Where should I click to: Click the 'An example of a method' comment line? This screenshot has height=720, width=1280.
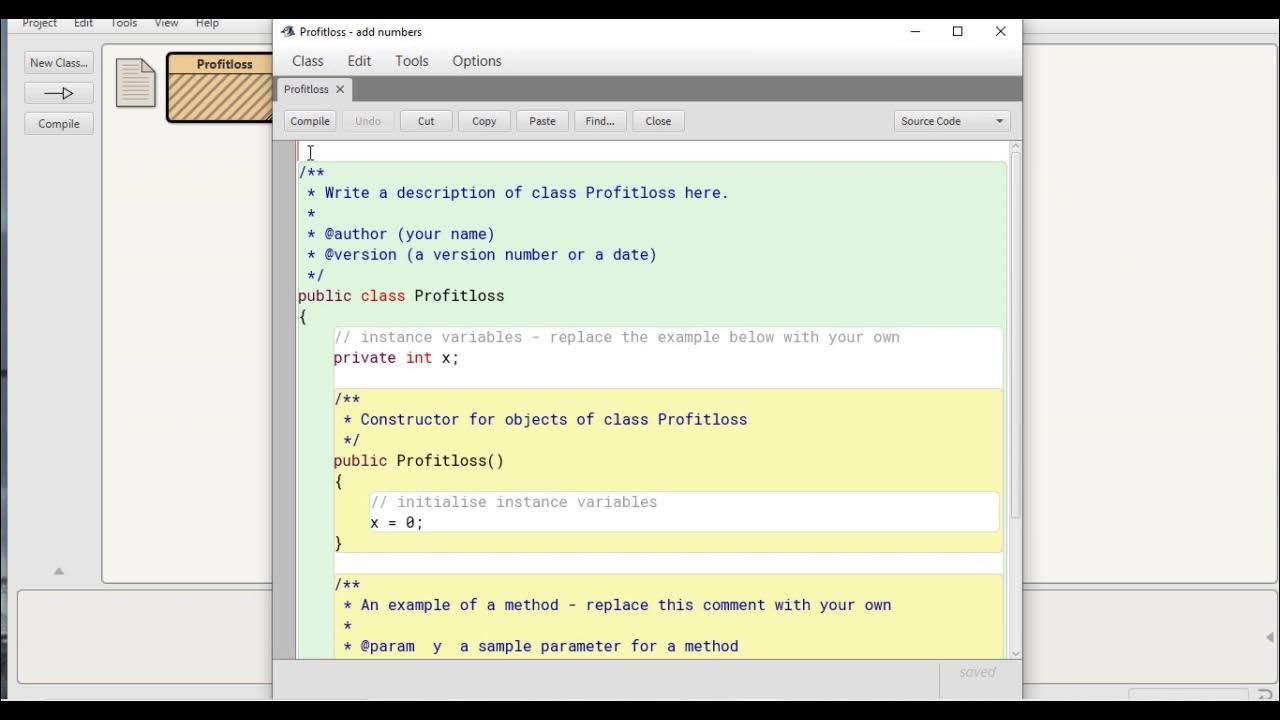coord(617,606)
